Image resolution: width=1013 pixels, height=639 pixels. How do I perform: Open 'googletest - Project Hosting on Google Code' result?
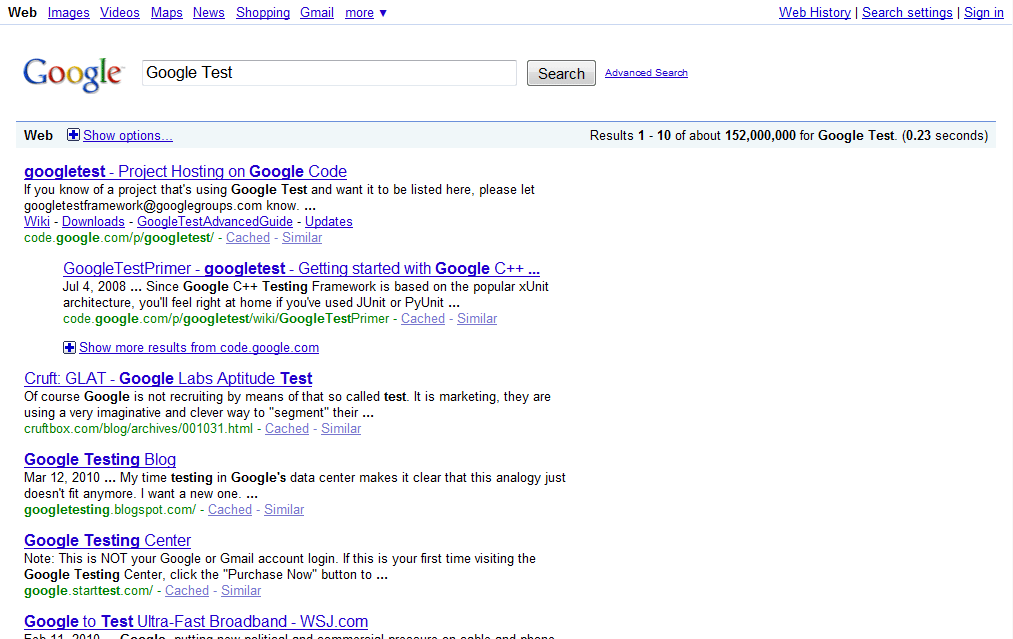click(185, 171)
